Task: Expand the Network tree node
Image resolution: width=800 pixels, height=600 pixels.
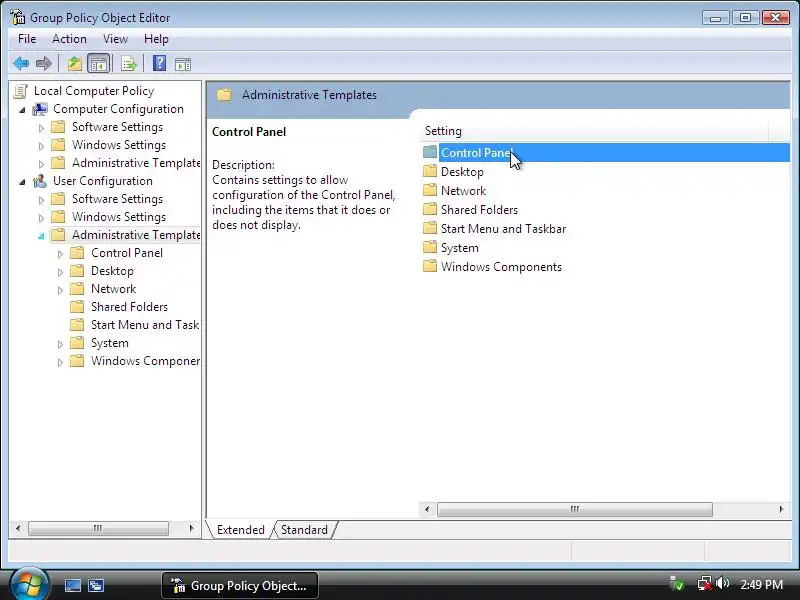Action: pyautogui.click(x=60, y=290)
